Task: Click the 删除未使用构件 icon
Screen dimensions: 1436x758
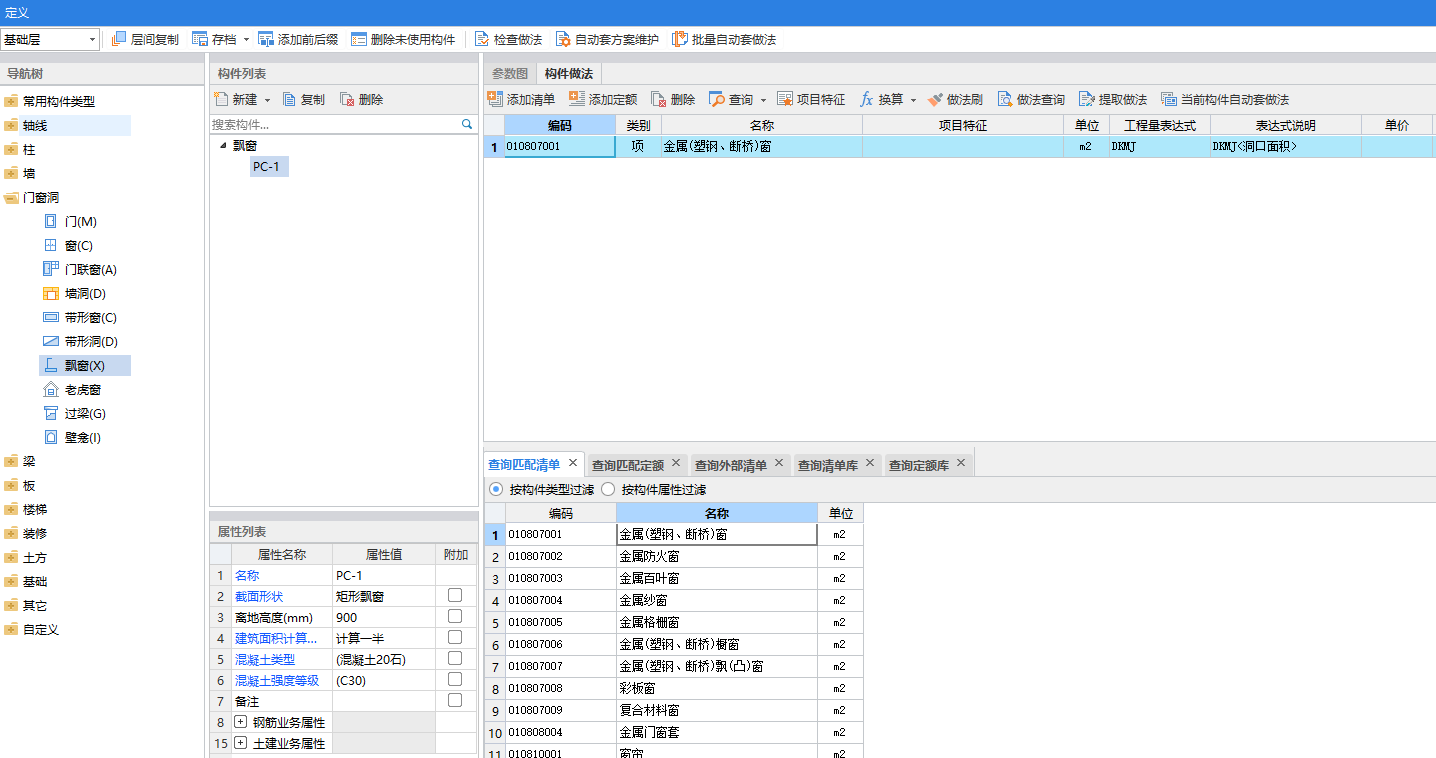Action: pyautogui.click(x=358, y=39)
